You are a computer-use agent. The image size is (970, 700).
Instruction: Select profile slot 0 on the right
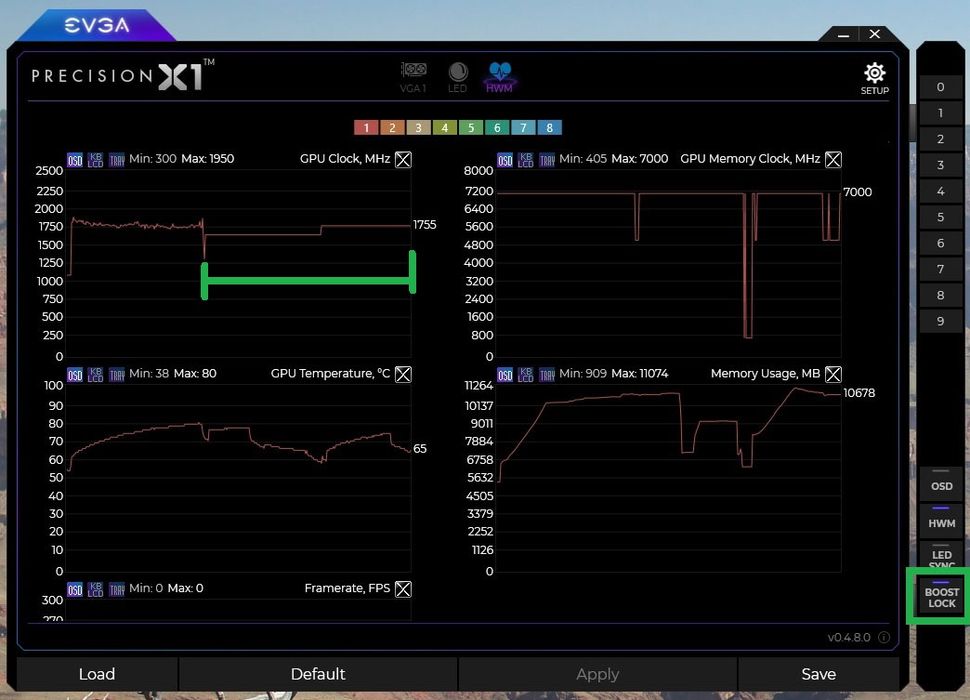[x=939, y=87]
